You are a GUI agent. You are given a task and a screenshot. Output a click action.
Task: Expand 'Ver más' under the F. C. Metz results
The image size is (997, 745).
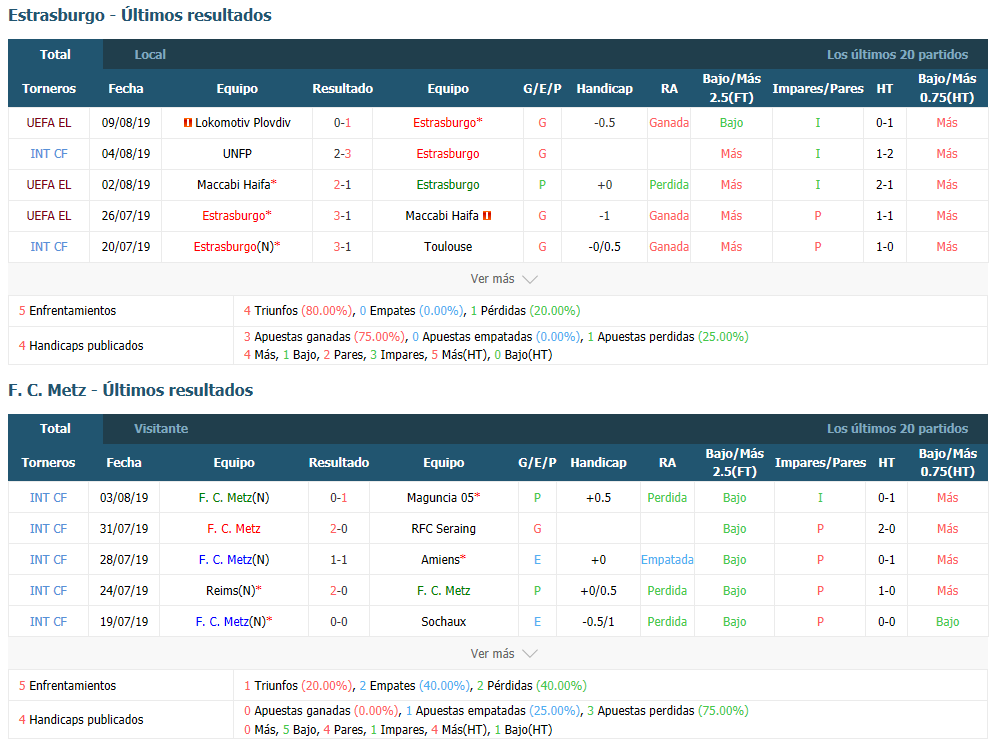click(x=504, y=654)
